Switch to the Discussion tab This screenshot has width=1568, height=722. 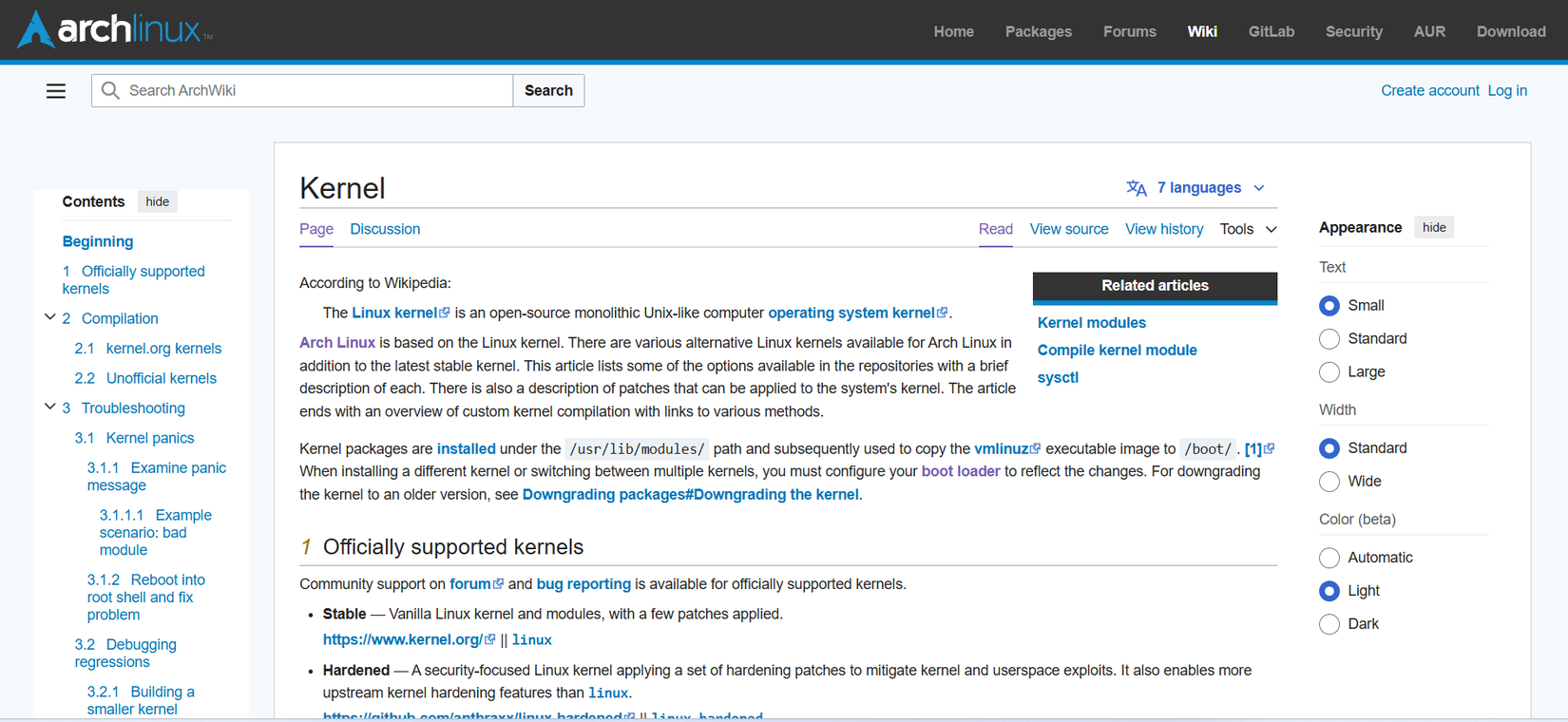pyautogui.click(x=385, y=229)
